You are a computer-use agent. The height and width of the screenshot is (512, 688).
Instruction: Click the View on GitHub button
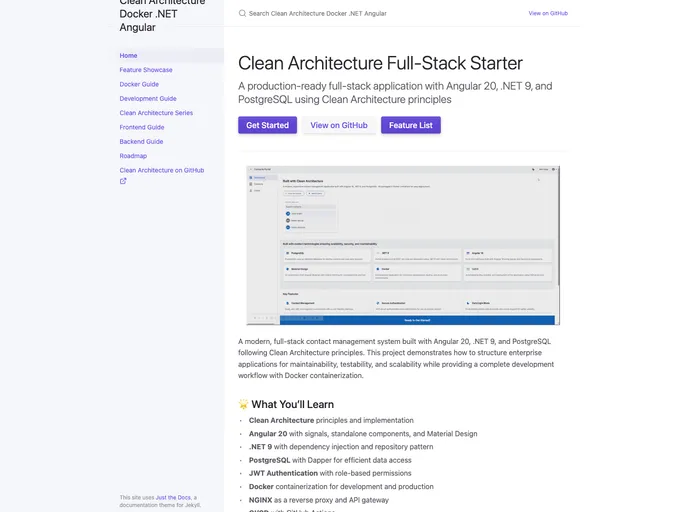tap(339, 125)
